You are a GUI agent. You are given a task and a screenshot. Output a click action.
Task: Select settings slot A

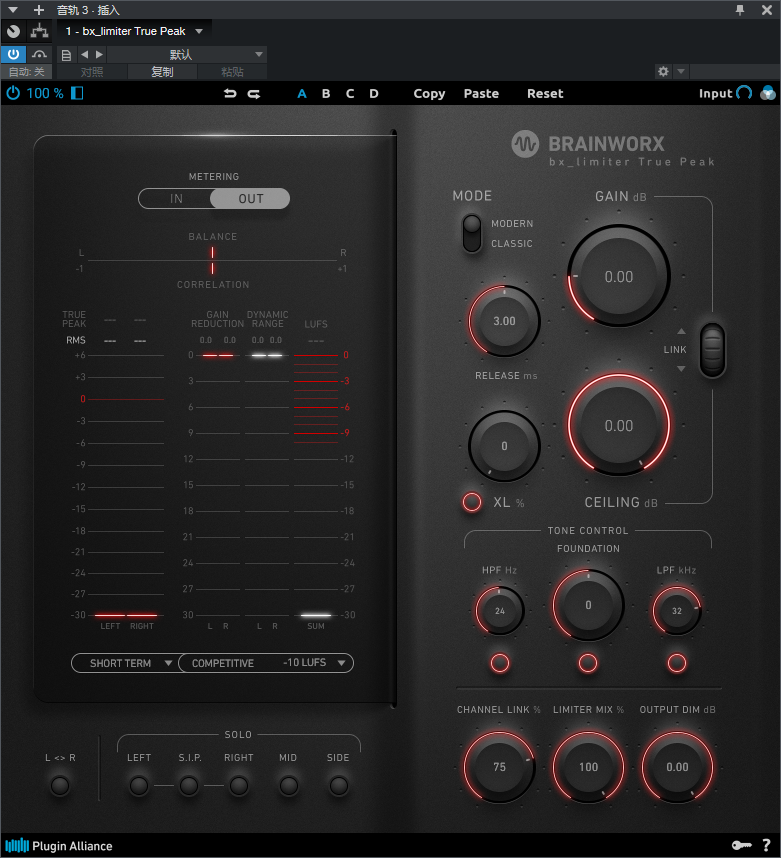pyautogui.click(x=302, y=94)
